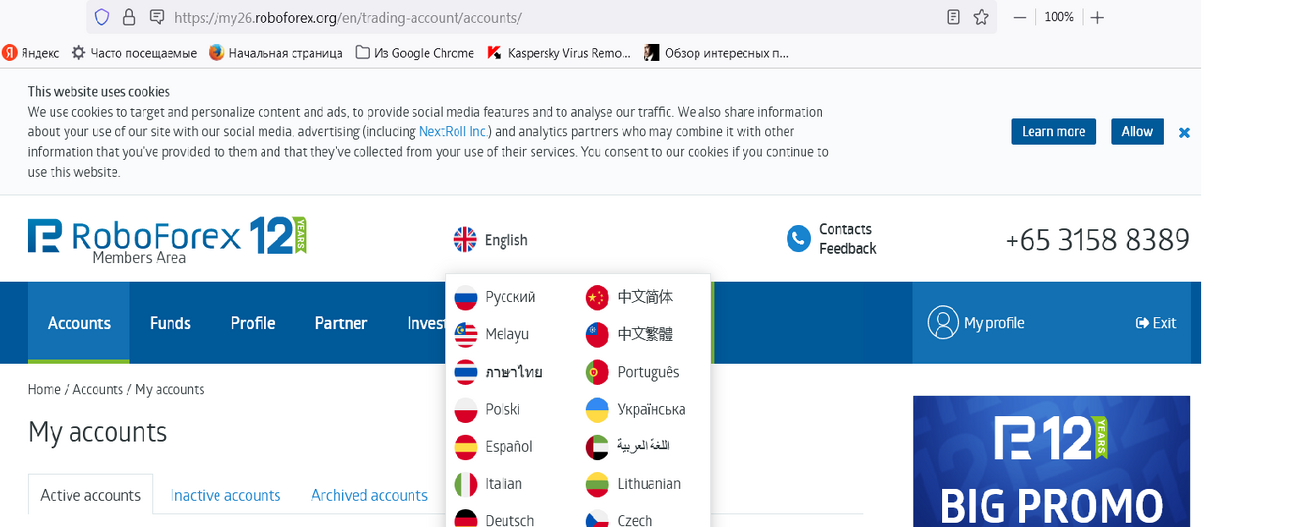Zoom out with the minus icon
Screen dimensions: 1290x527
[1020, 17]
